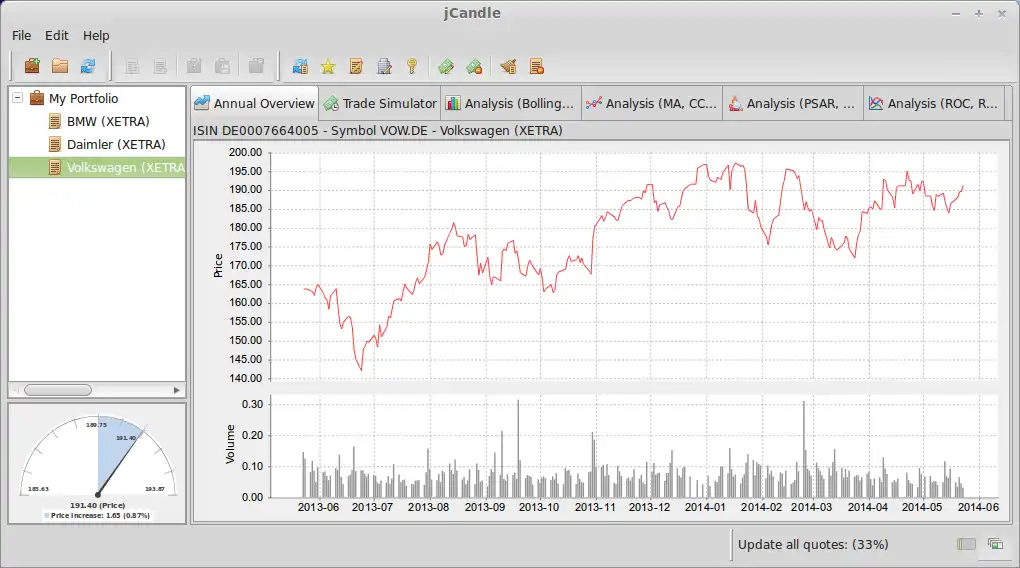Open the Help menu
Screen dimensions: 1020x568
[96, 36]
